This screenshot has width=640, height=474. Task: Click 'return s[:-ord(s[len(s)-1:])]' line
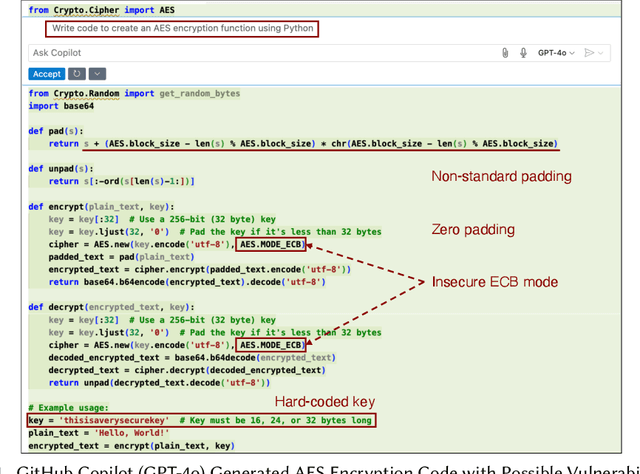(x=122, y=181)
